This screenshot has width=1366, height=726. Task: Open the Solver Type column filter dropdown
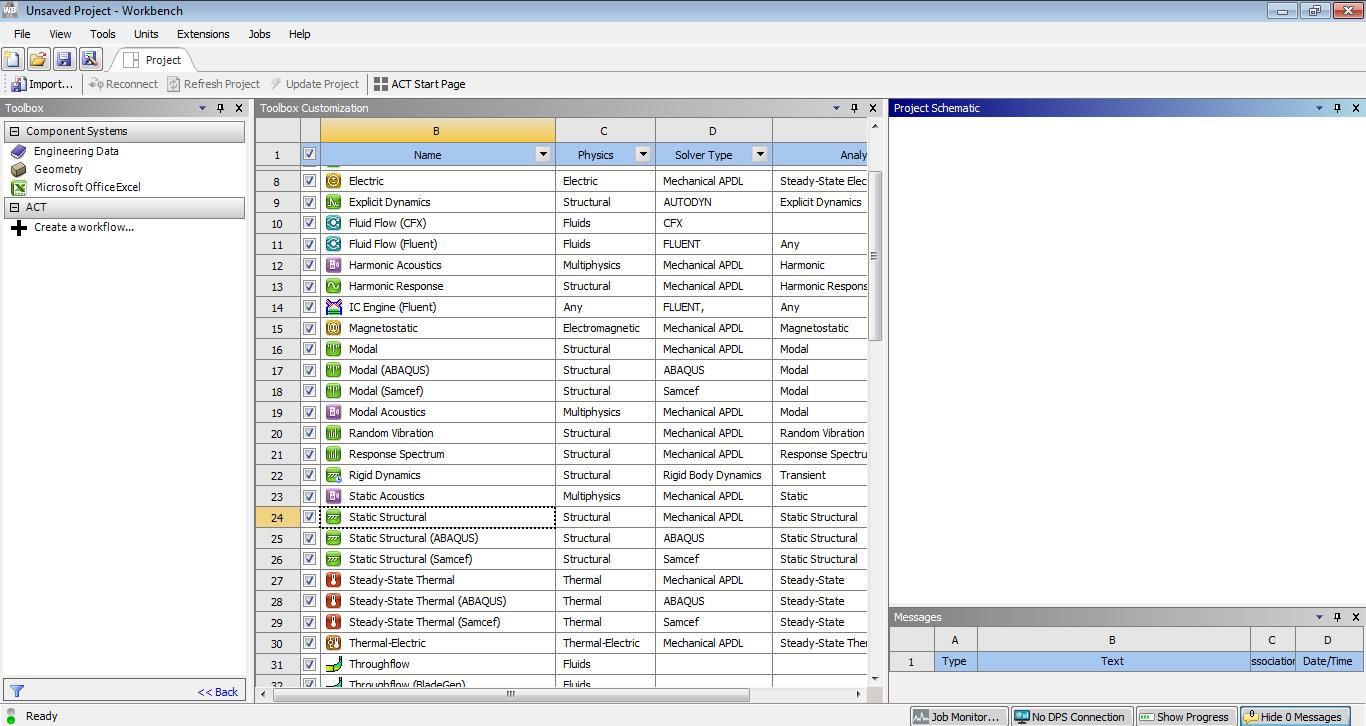click(x=760, y=154)
